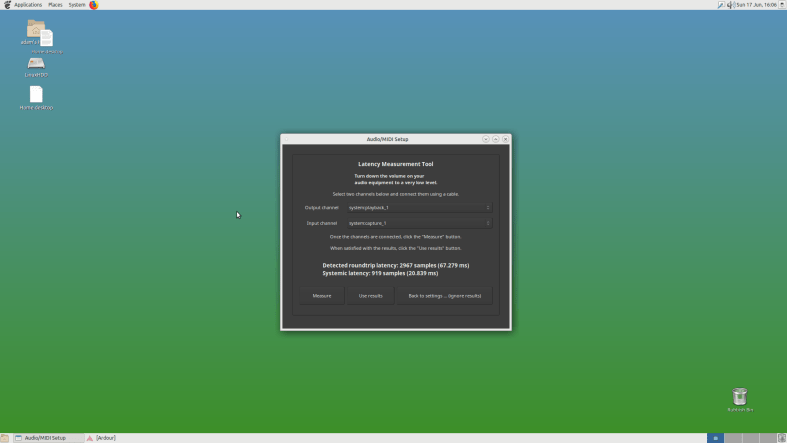The image size is (787, 443).
Task: Expand the Input channel dropdown
Action: tap(418, 223)
